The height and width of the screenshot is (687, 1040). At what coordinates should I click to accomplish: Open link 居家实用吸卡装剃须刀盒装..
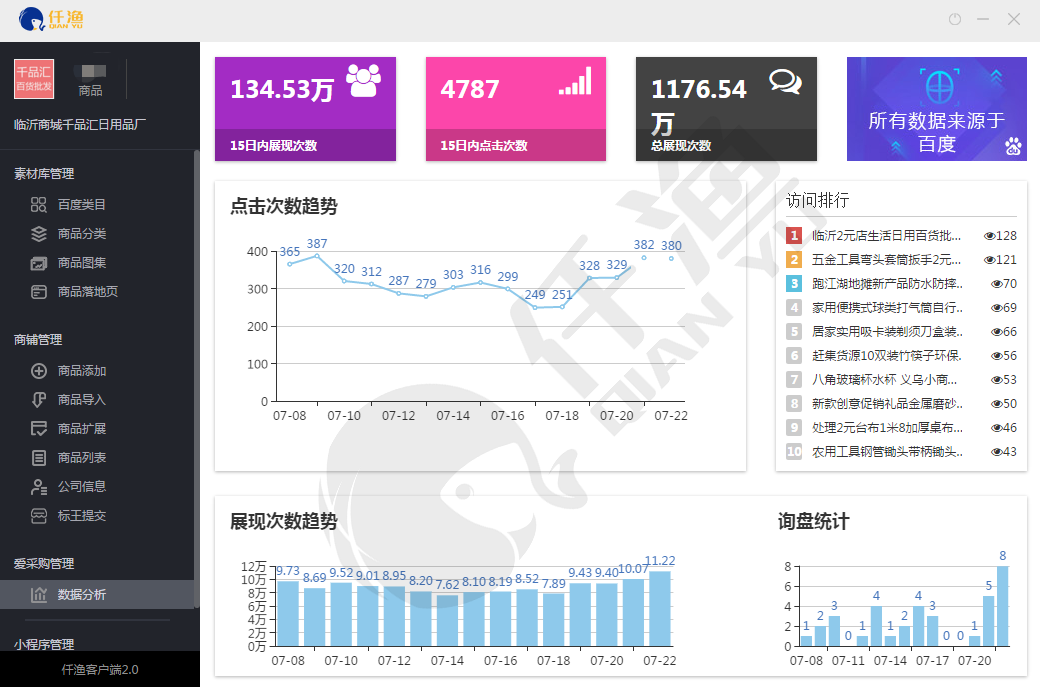click(x=887, y=332)
